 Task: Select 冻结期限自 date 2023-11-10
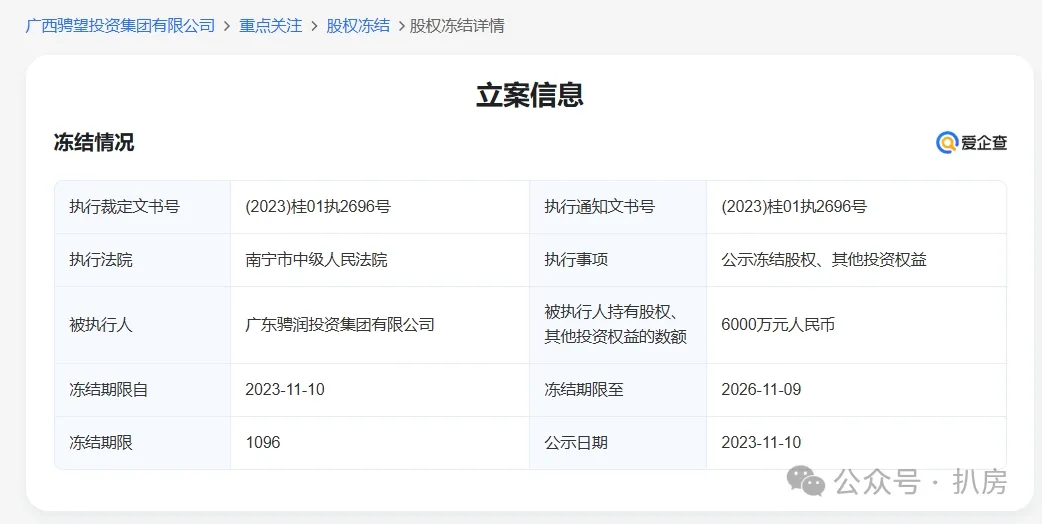[x=285, y=389]
